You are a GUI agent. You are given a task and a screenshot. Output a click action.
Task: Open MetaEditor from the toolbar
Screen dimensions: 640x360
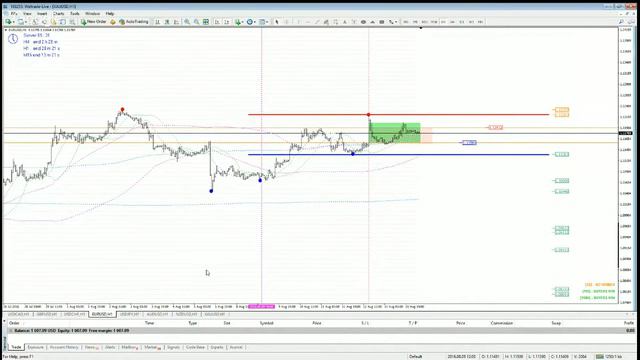tap(113, 22)
